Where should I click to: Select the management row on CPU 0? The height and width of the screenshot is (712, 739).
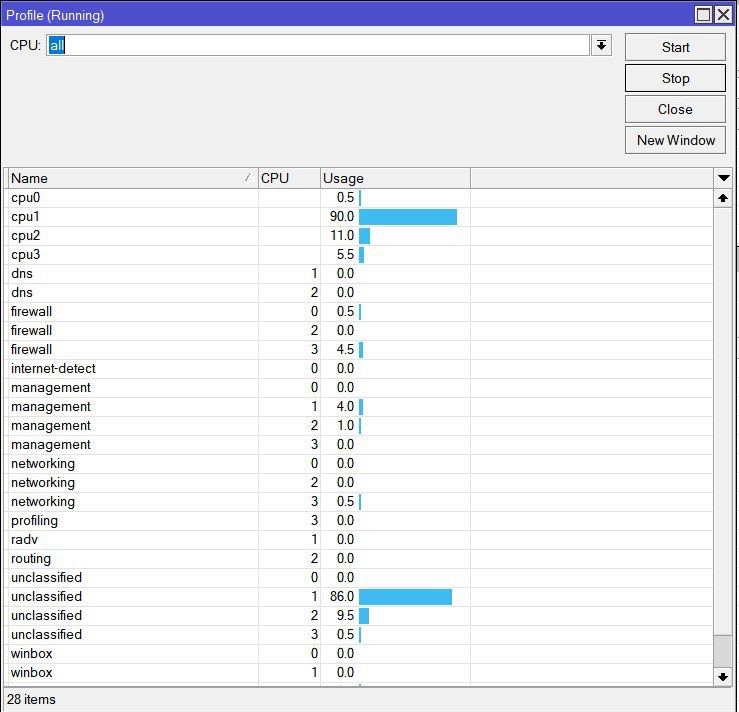[x=361, y=388]
